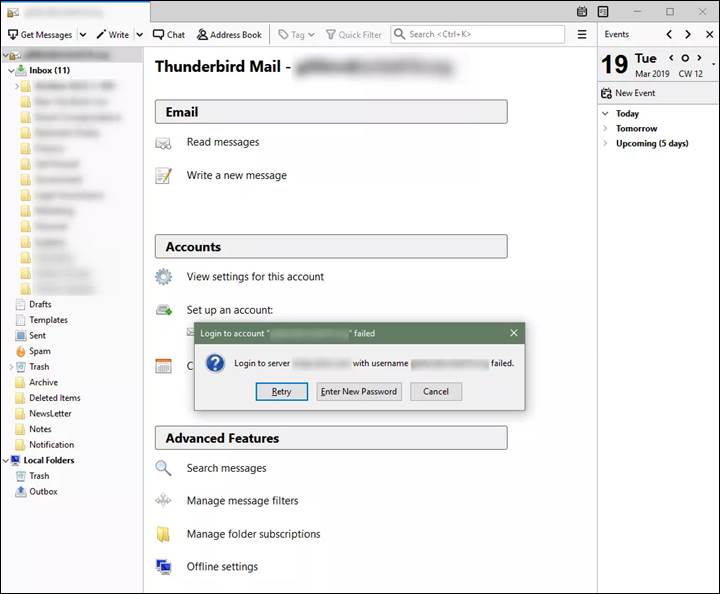Click the account settings gear icon

coord(163,277)
